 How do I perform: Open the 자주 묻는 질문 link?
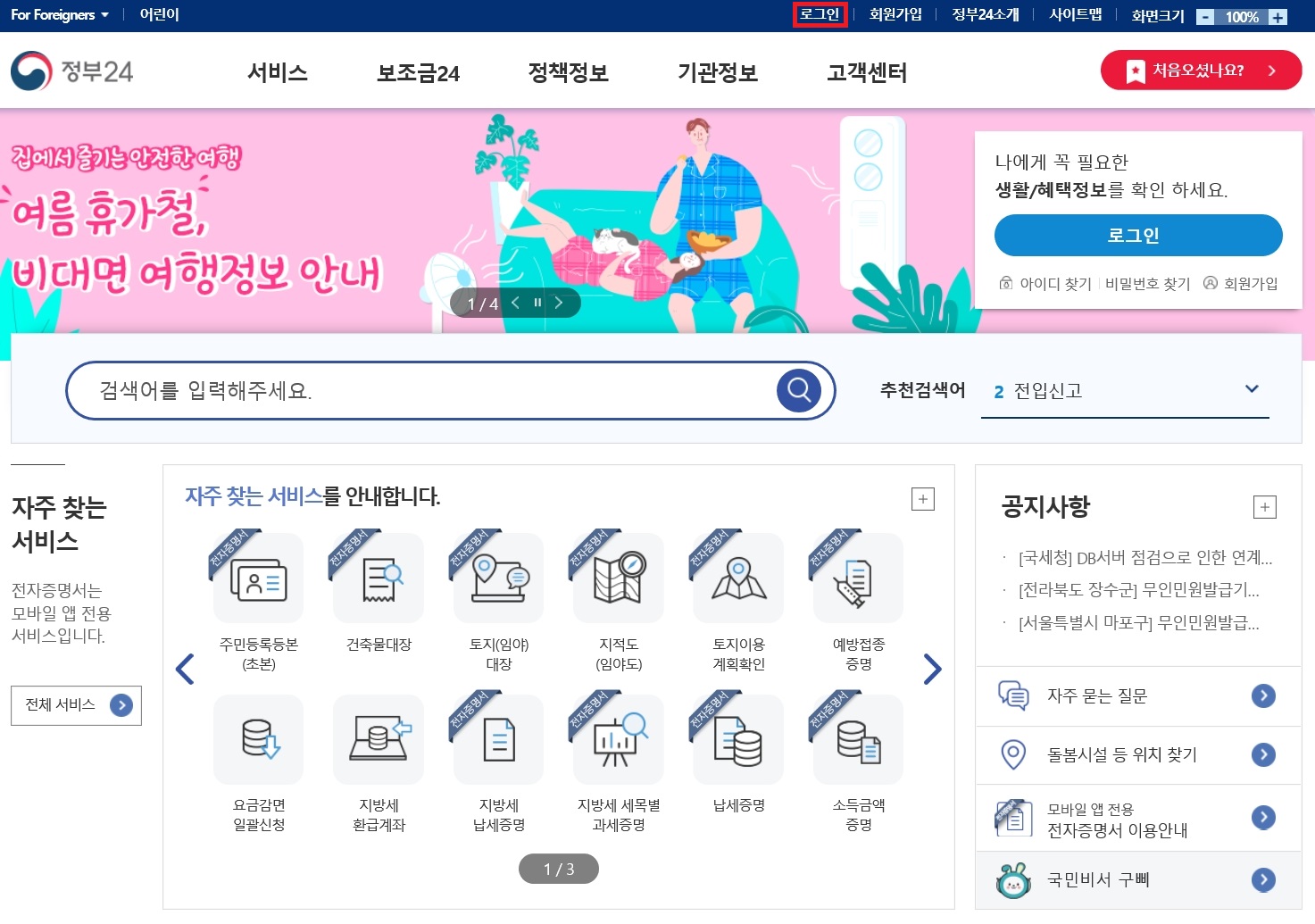[x=1138, y=695]
